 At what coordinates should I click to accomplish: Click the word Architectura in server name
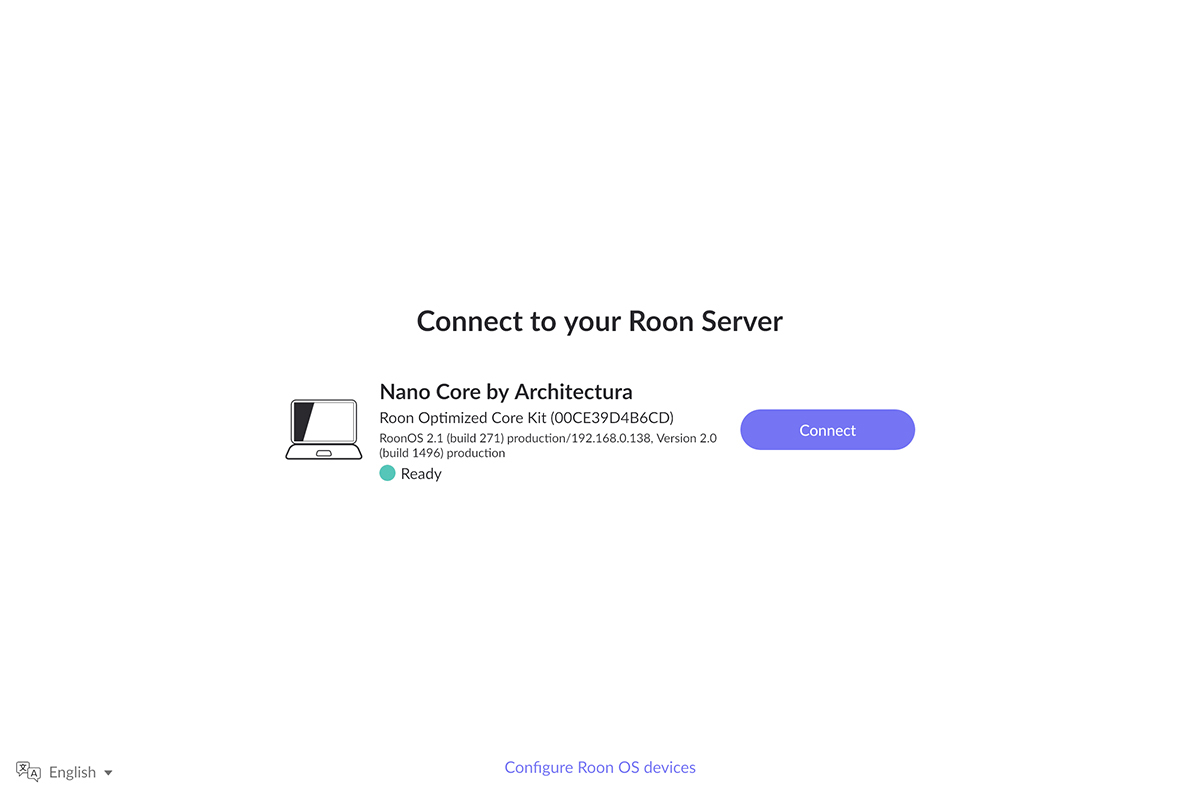coord(573,391)
